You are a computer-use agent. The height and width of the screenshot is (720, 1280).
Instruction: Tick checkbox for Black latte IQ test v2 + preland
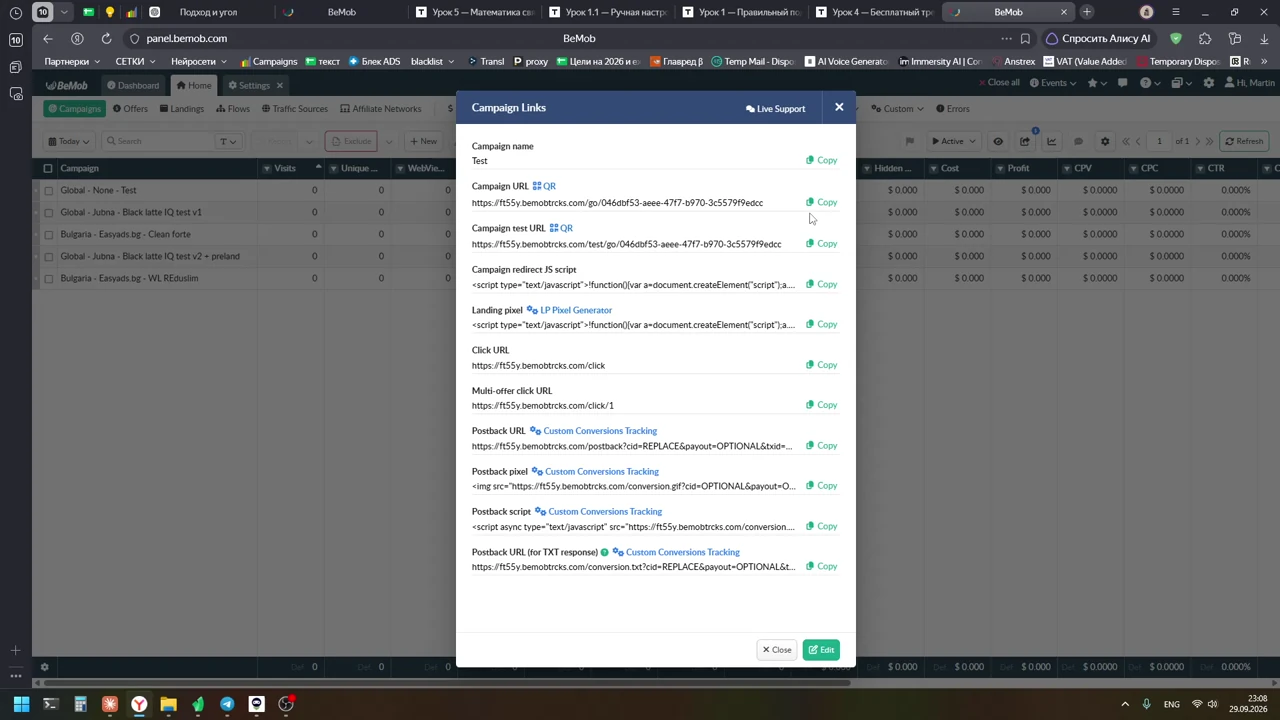pos(48,256)
